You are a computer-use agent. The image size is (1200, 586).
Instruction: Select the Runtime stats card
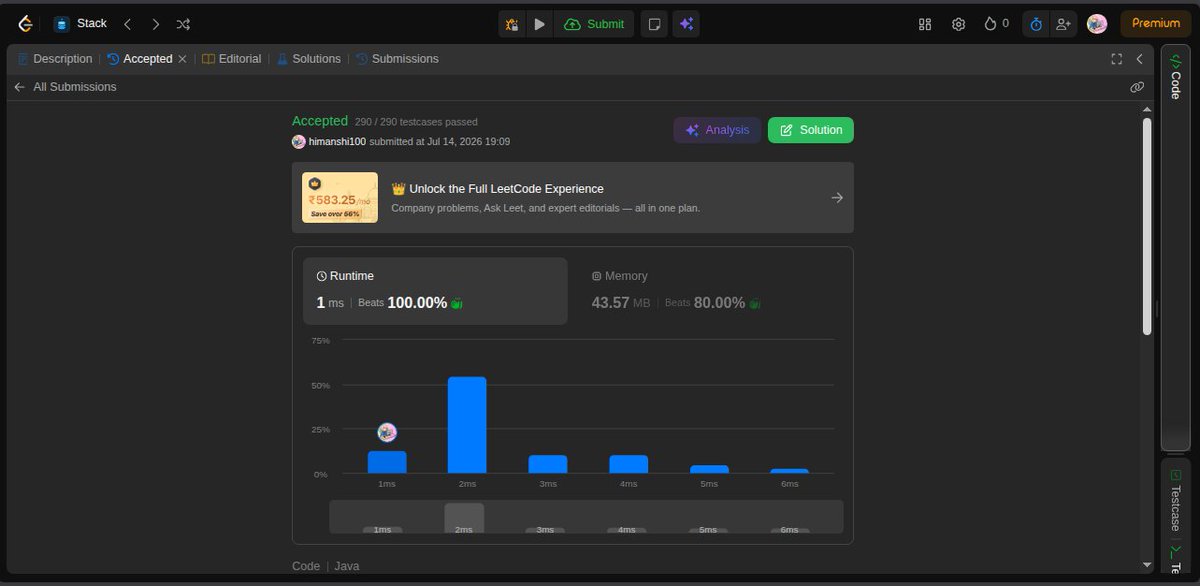(x=435, y=291)
